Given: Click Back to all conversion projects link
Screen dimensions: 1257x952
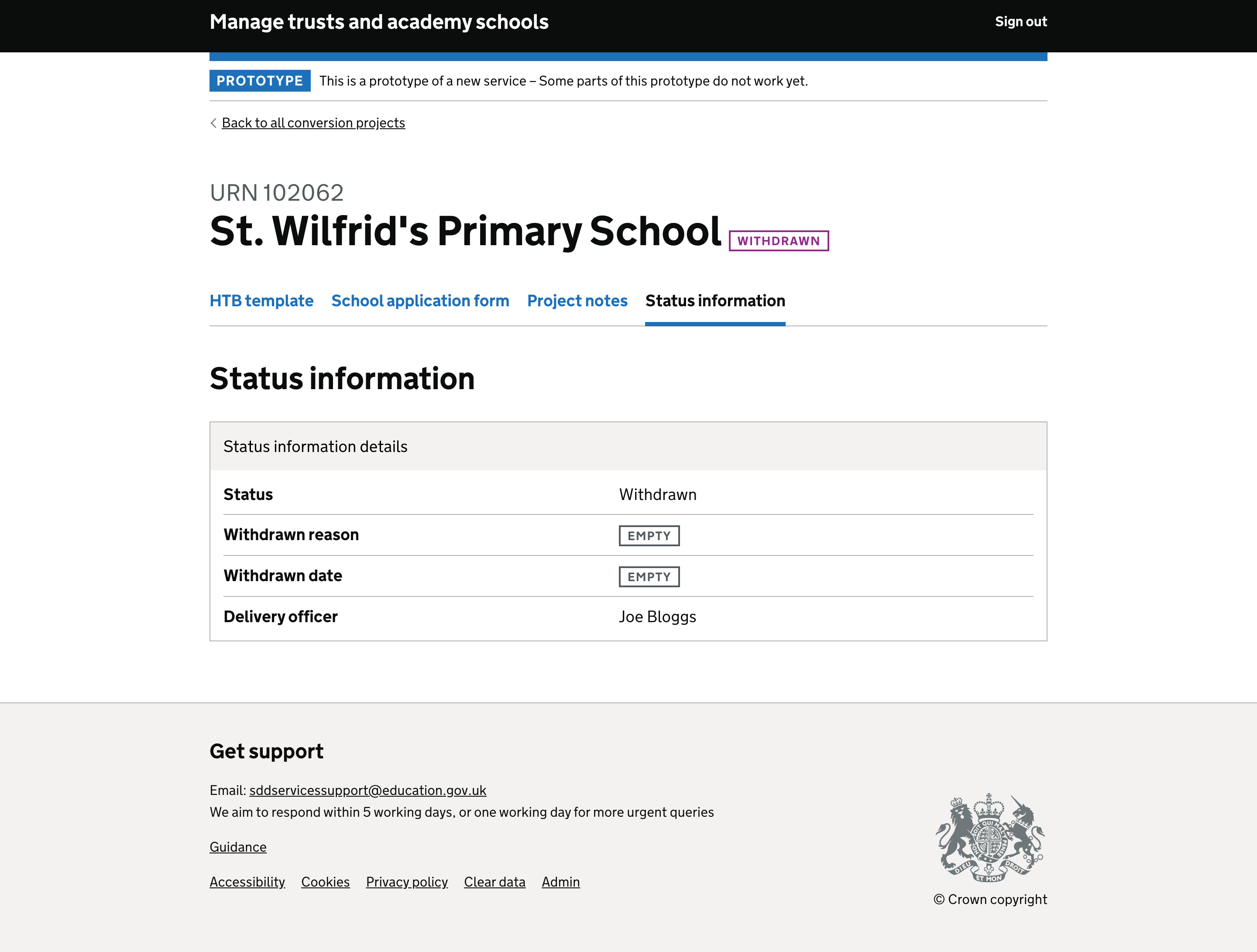Looking at the screenshot, I should [x=314, y=122].
